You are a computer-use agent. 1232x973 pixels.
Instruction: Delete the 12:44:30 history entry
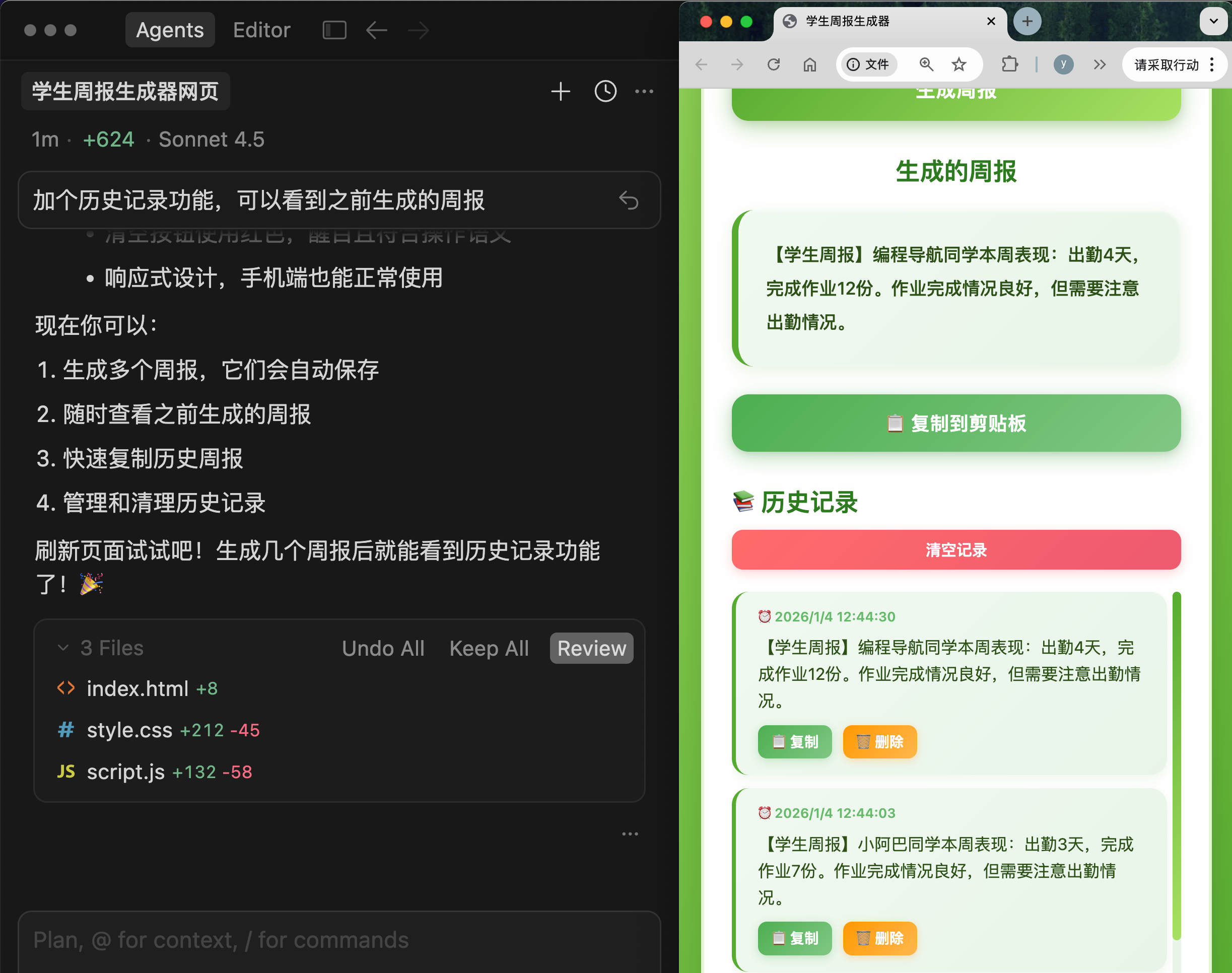point(879,742)
